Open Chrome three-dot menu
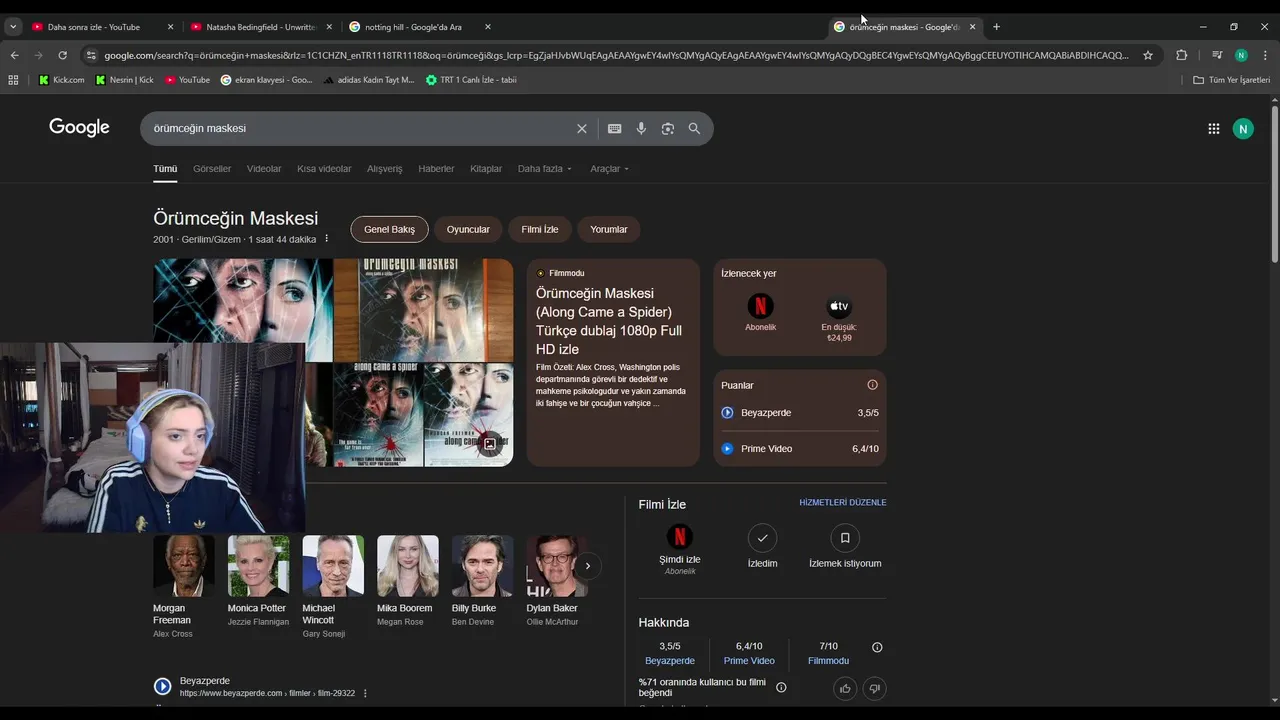This screenshot has width=1280, height=720. tap(1265, 55)
